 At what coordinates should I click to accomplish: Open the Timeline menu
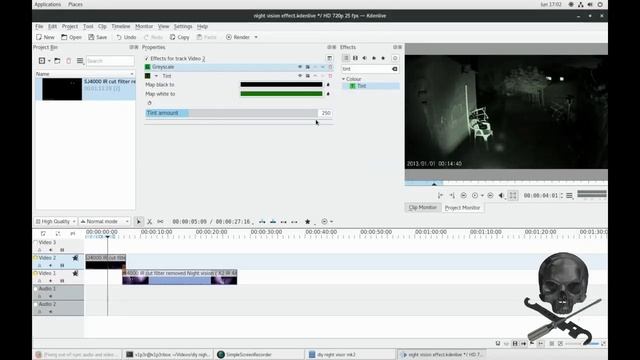pyautogui.click(x=121, y=27)
